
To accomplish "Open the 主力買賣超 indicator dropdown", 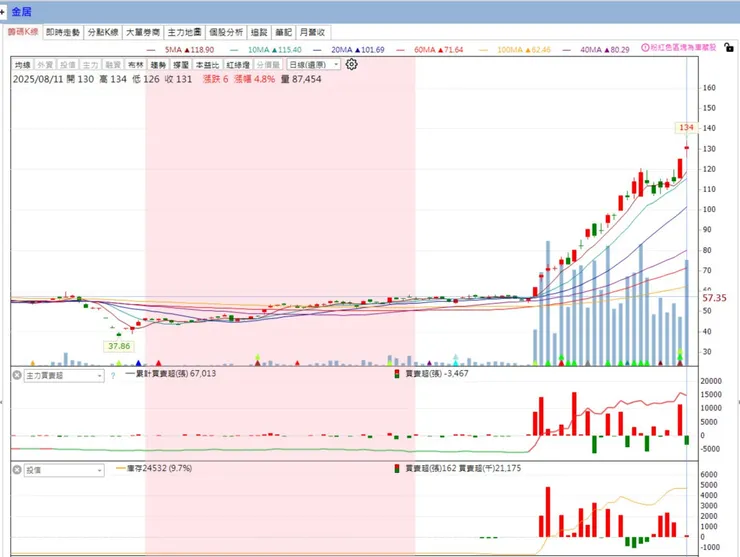I will [x=64, y=376].
